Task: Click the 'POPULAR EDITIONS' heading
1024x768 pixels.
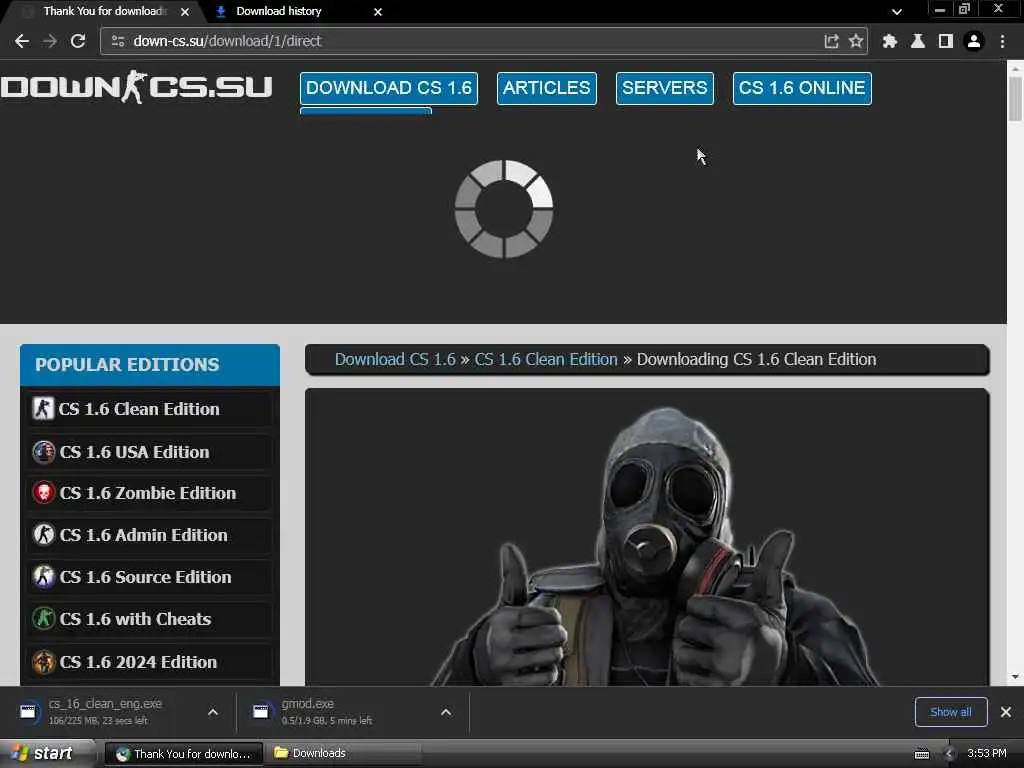Action: coord(127,364)
